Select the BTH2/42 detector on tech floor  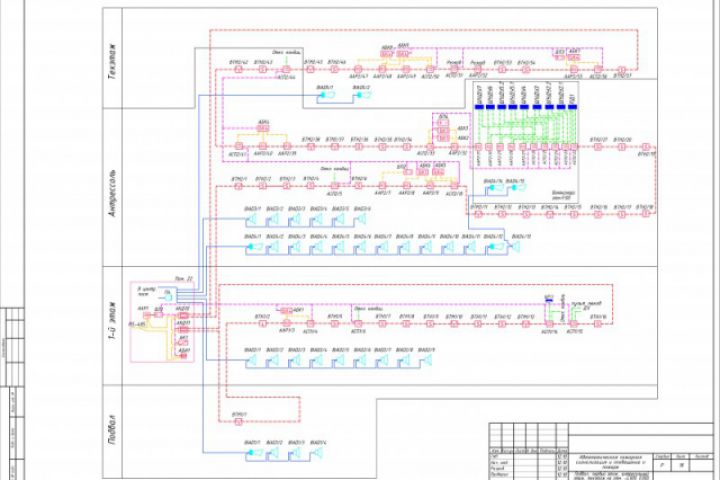pos(238,69)
